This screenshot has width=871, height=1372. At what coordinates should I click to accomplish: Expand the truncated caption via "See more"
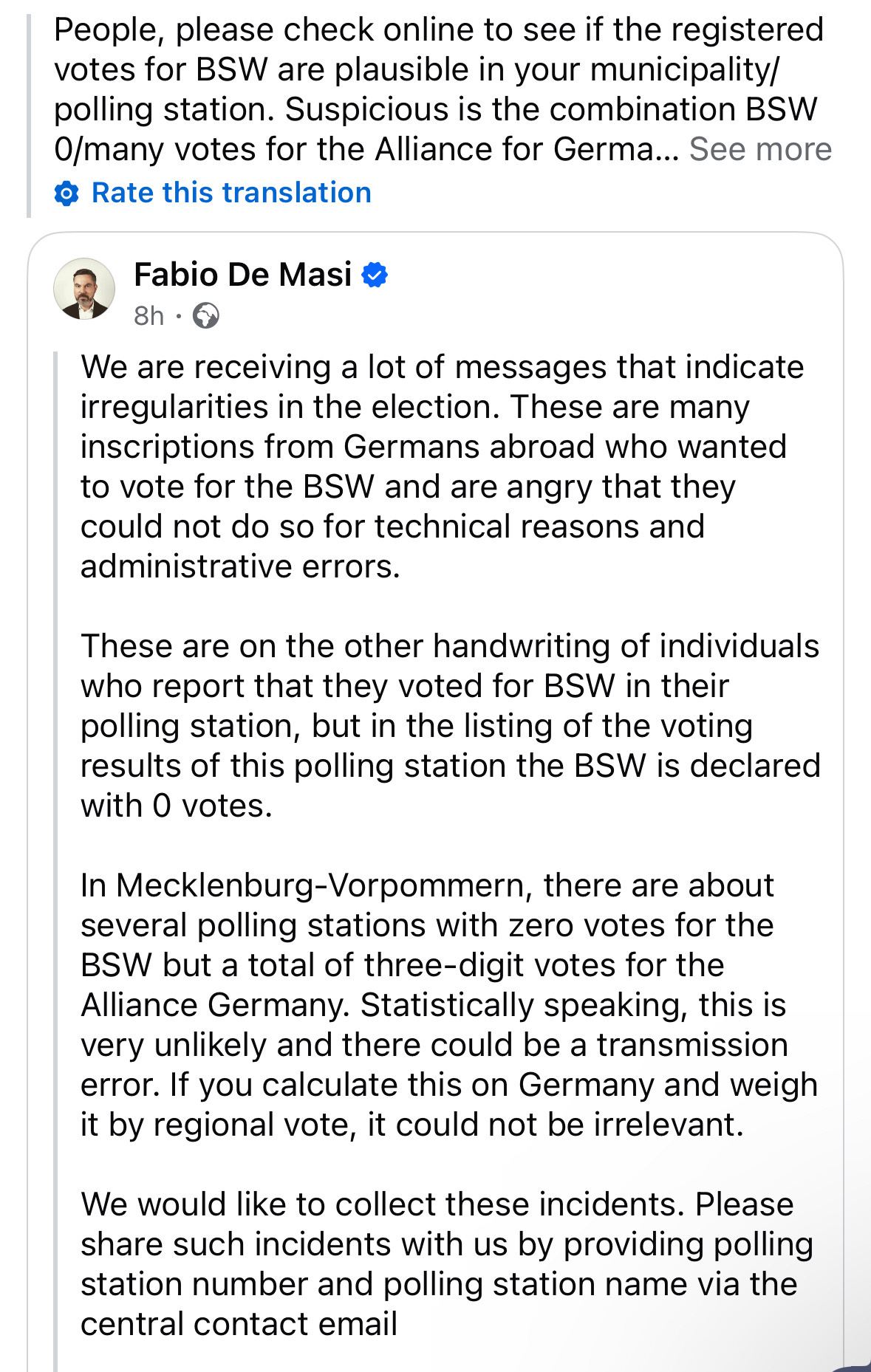pyautogui.click(x=759, y=149)
